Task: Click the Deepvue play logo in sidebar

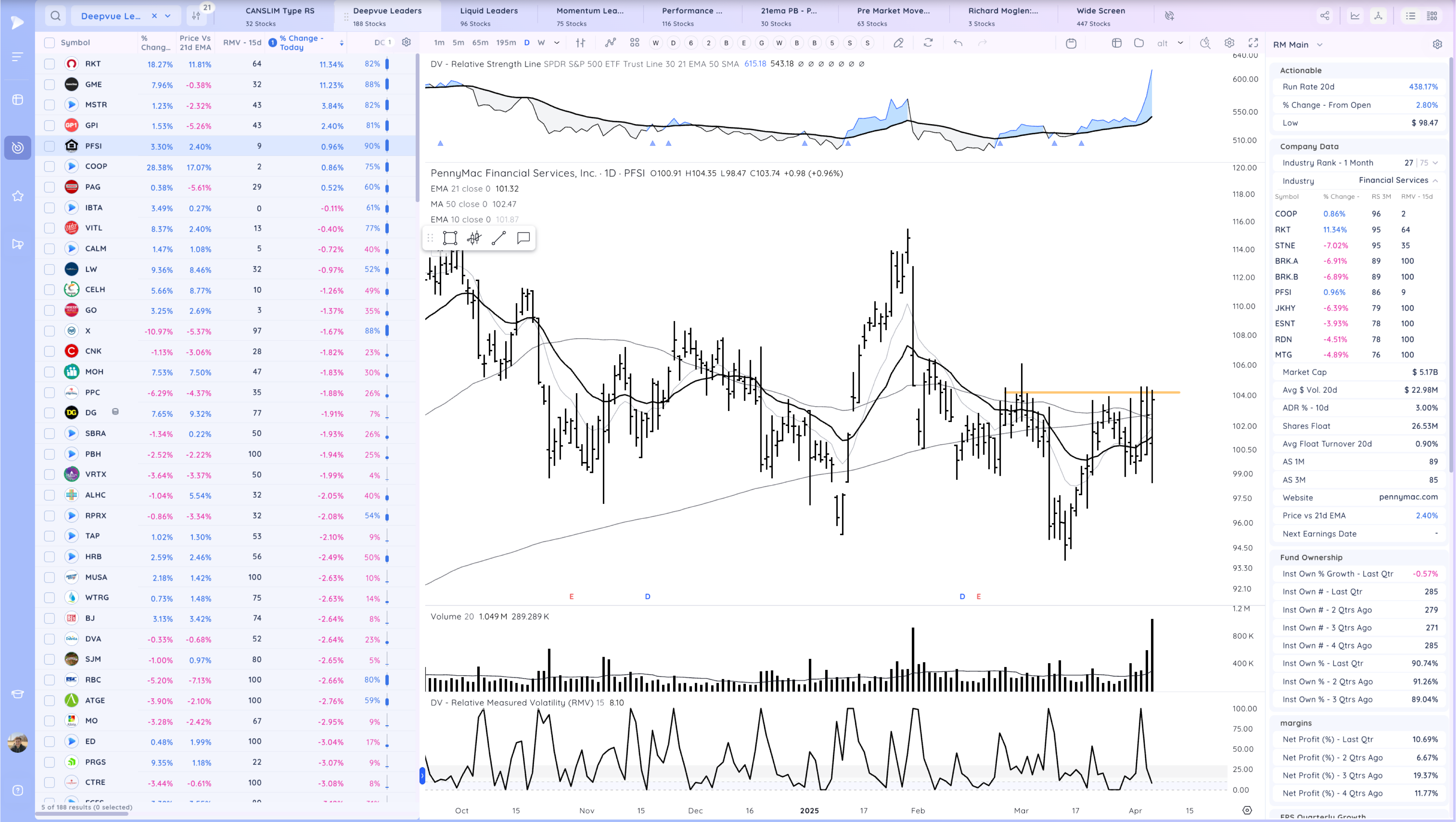Action: tap(17, 22)
